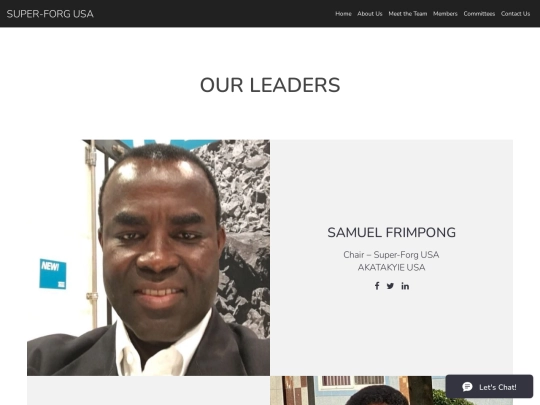Click the chat bubble icon
540x405 pixels.
coord(467,387)
